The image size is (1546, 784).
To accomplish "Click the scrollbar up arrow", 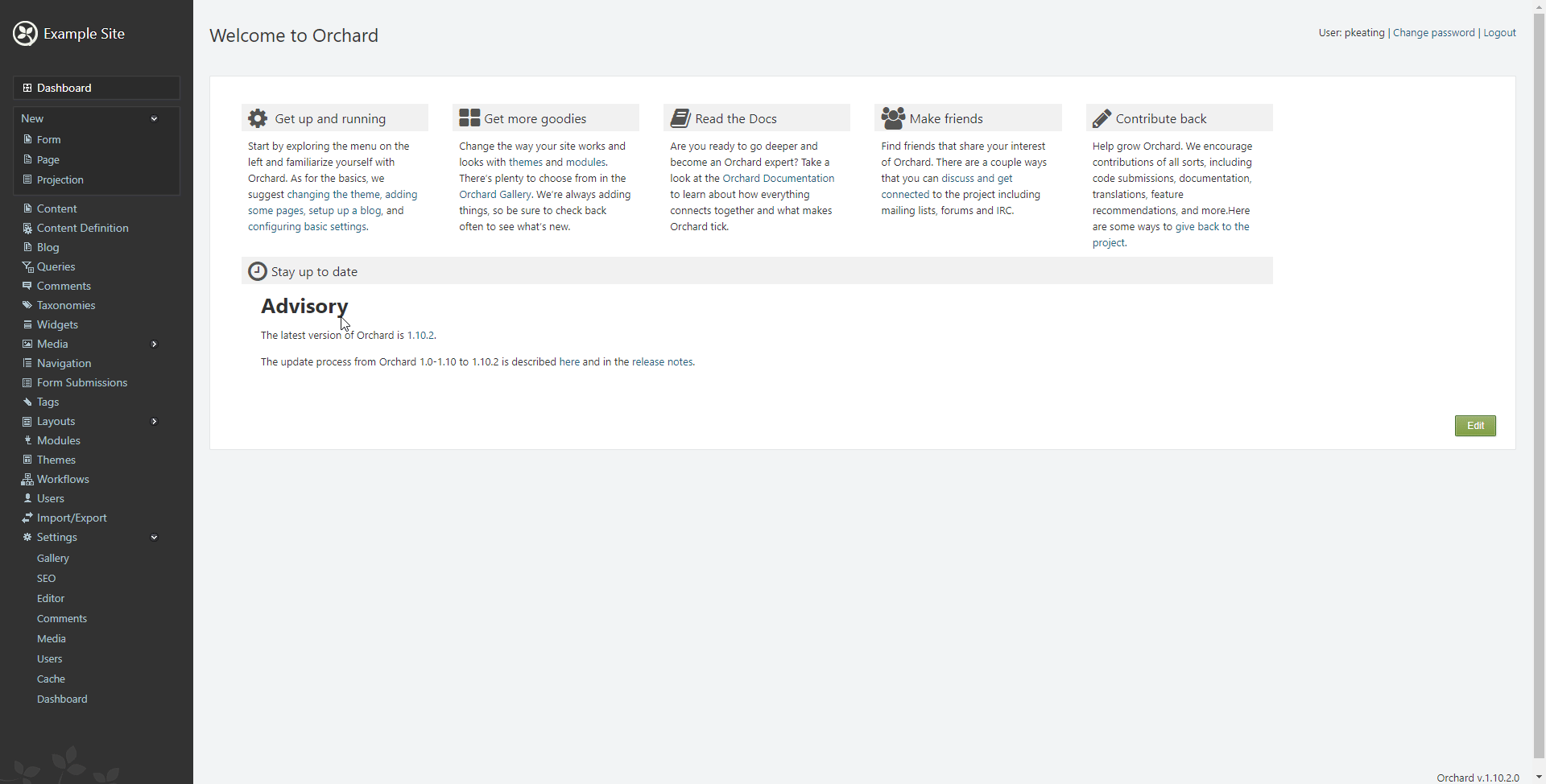I will click(x=1539, y=6).
